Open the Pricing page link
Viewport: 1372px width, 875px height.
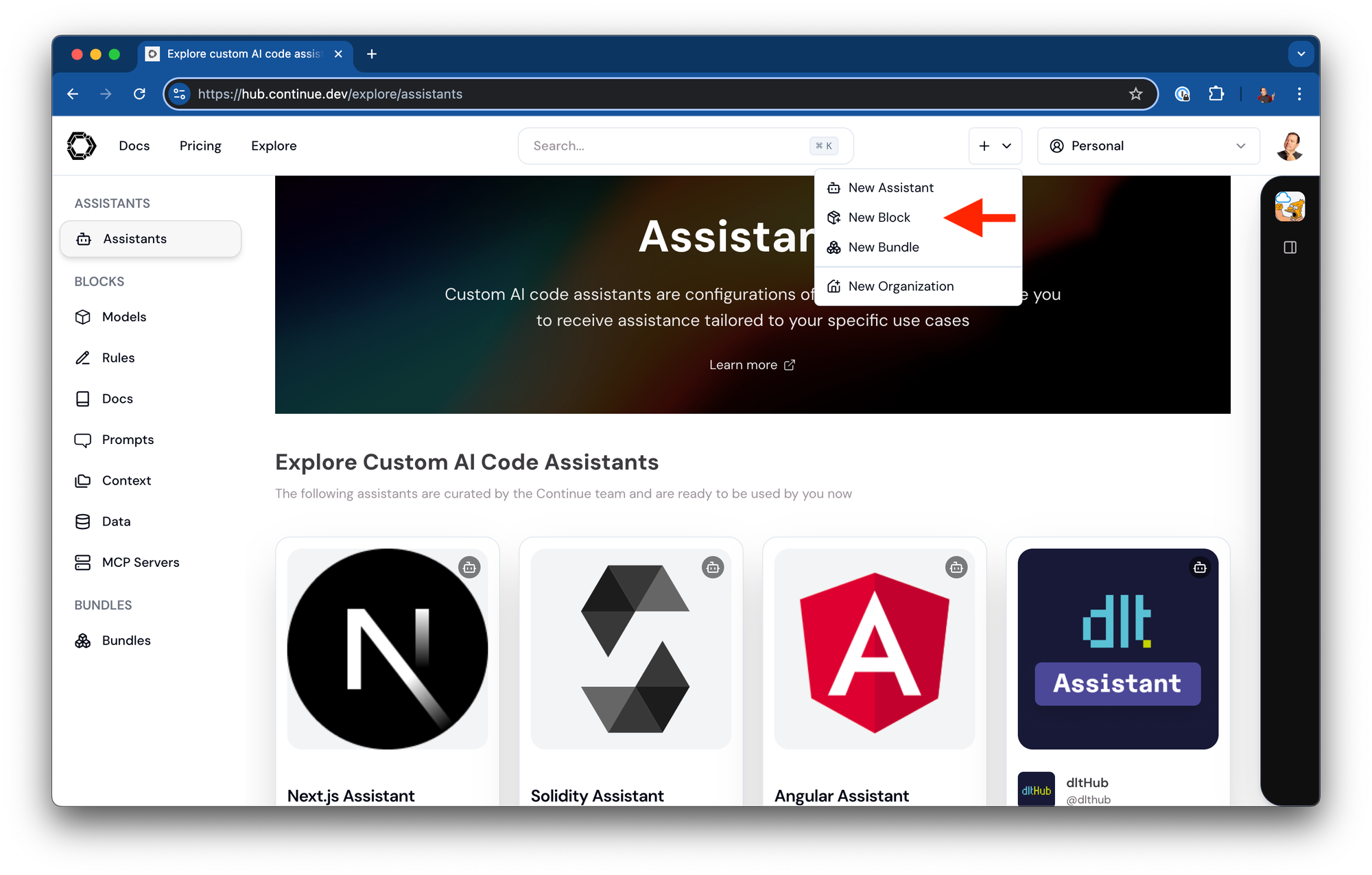click(200, 145)
